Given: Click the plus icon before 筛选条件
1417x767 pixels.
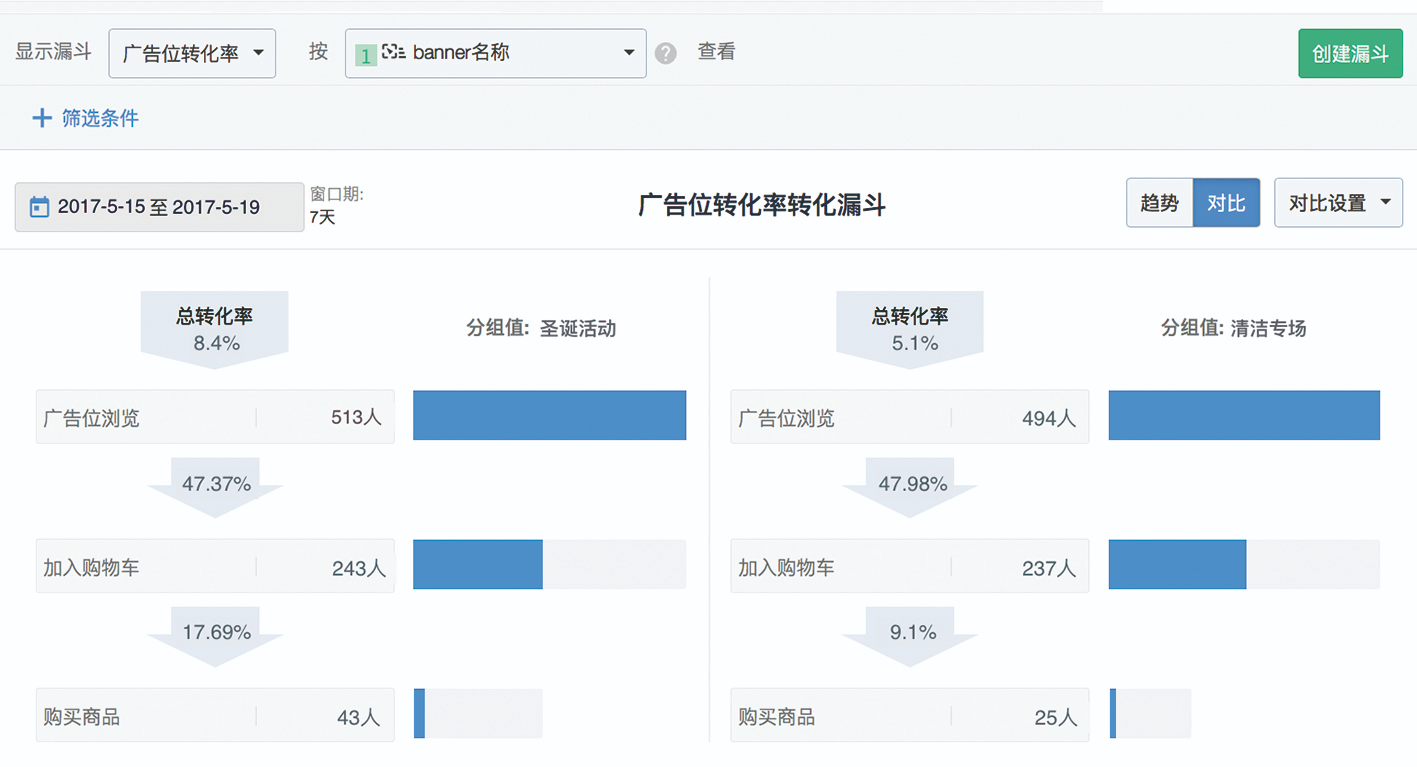Looking at the screenshot, I should (x=41, y=117).
